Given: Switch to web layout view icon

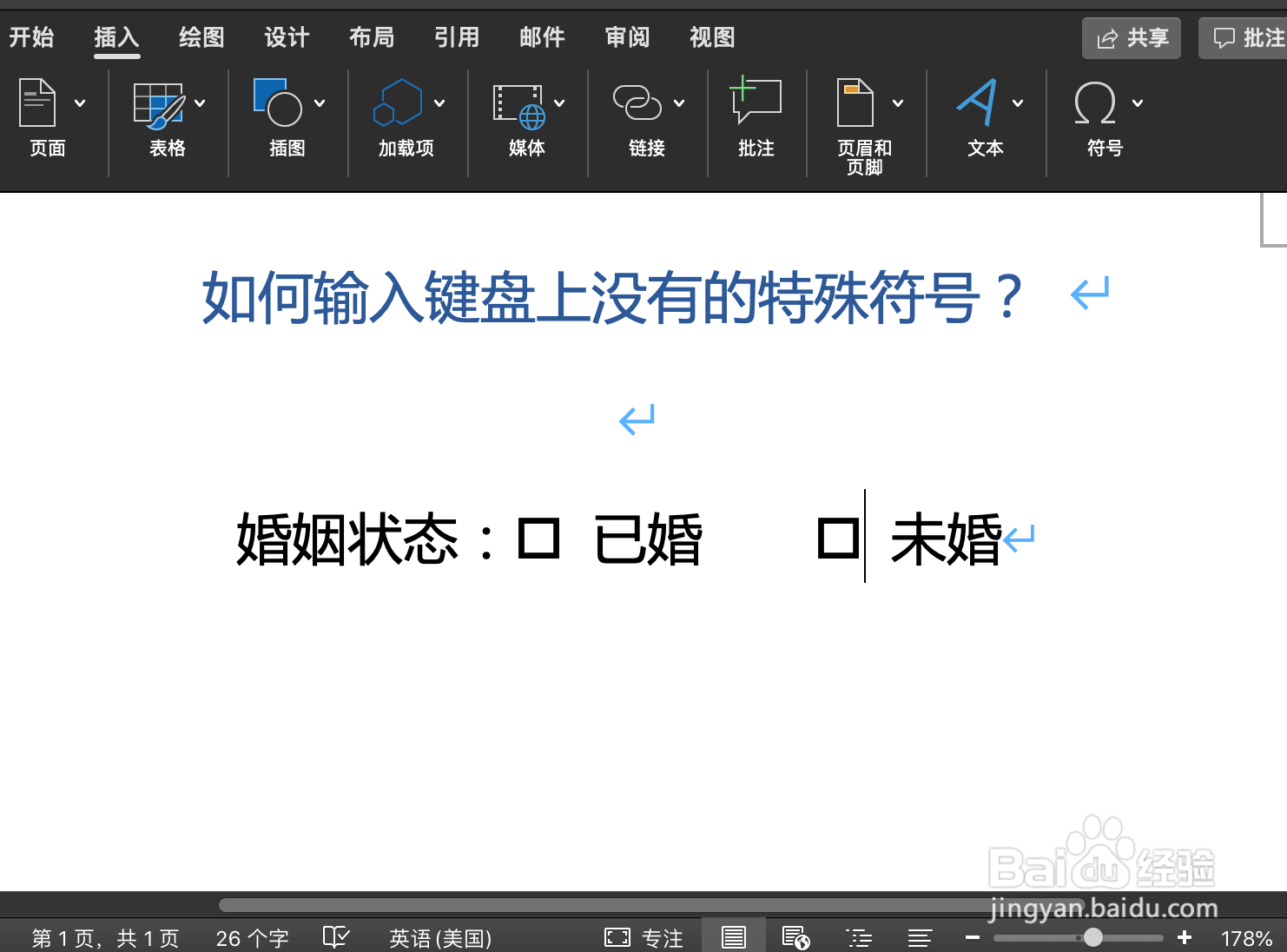Looking at the screenshot, I should [795, 937].
